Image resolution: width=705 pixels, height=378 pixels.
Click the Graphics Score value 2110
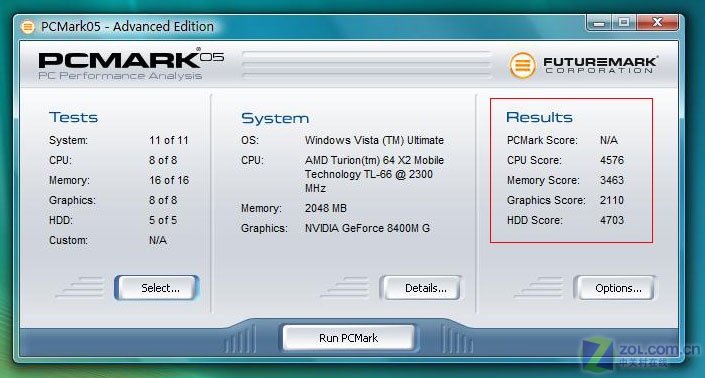611,200
